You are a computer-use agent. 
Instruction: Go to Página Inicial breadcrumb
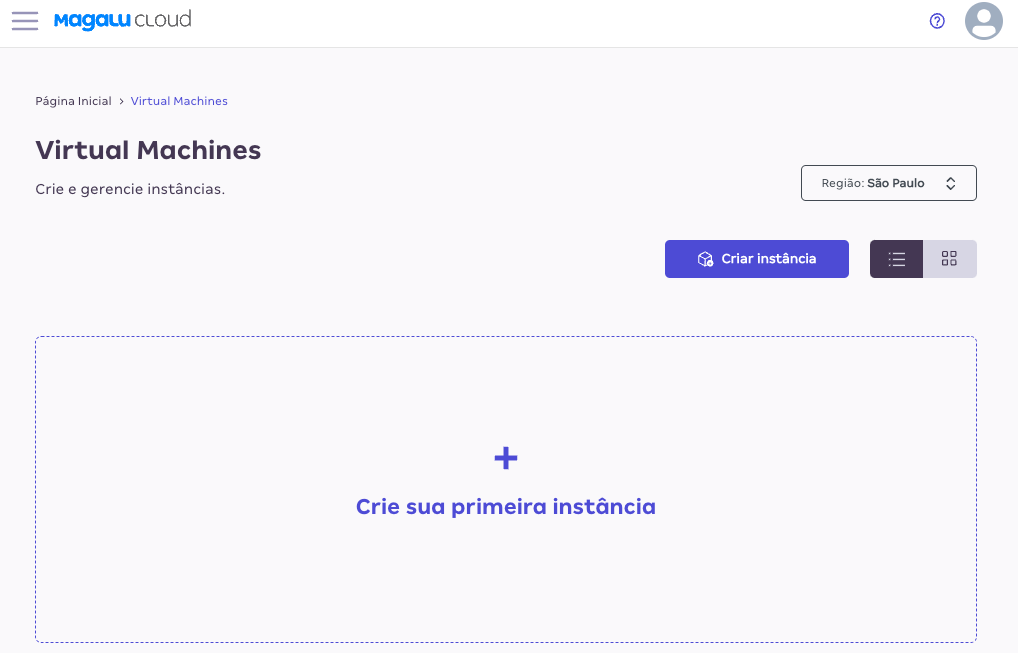(73, 101)
